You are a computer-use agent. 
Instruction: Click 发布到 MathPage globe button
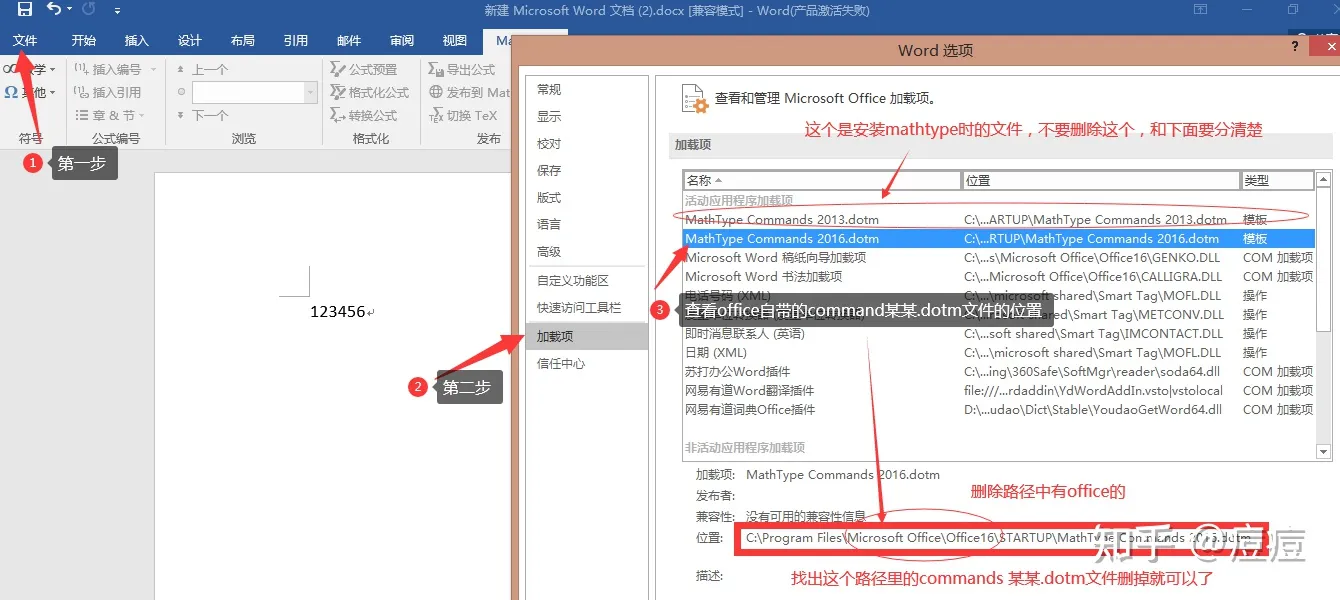point(469,92)
